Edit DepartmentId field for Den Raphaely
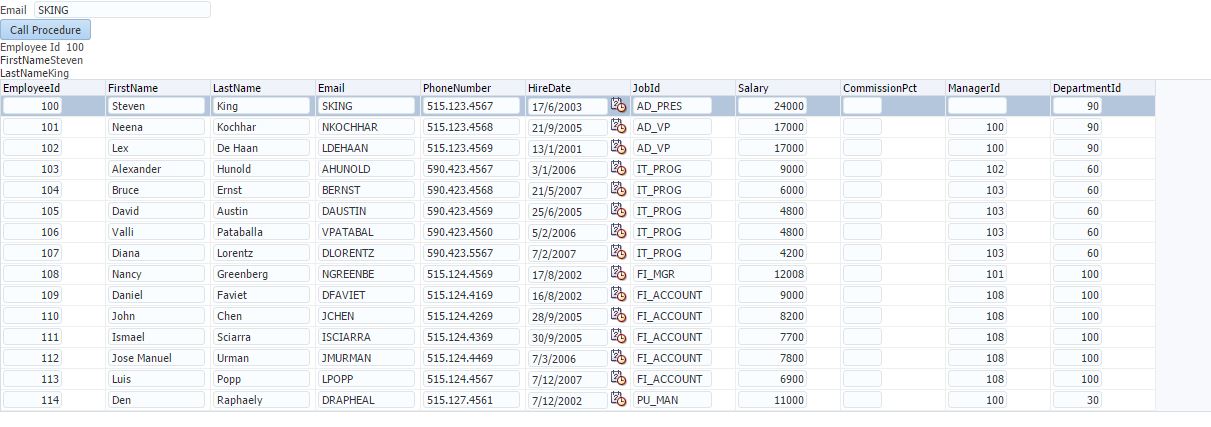Image resolution: width=1211 pixels, height=427 pixels. coord(1077,400)
